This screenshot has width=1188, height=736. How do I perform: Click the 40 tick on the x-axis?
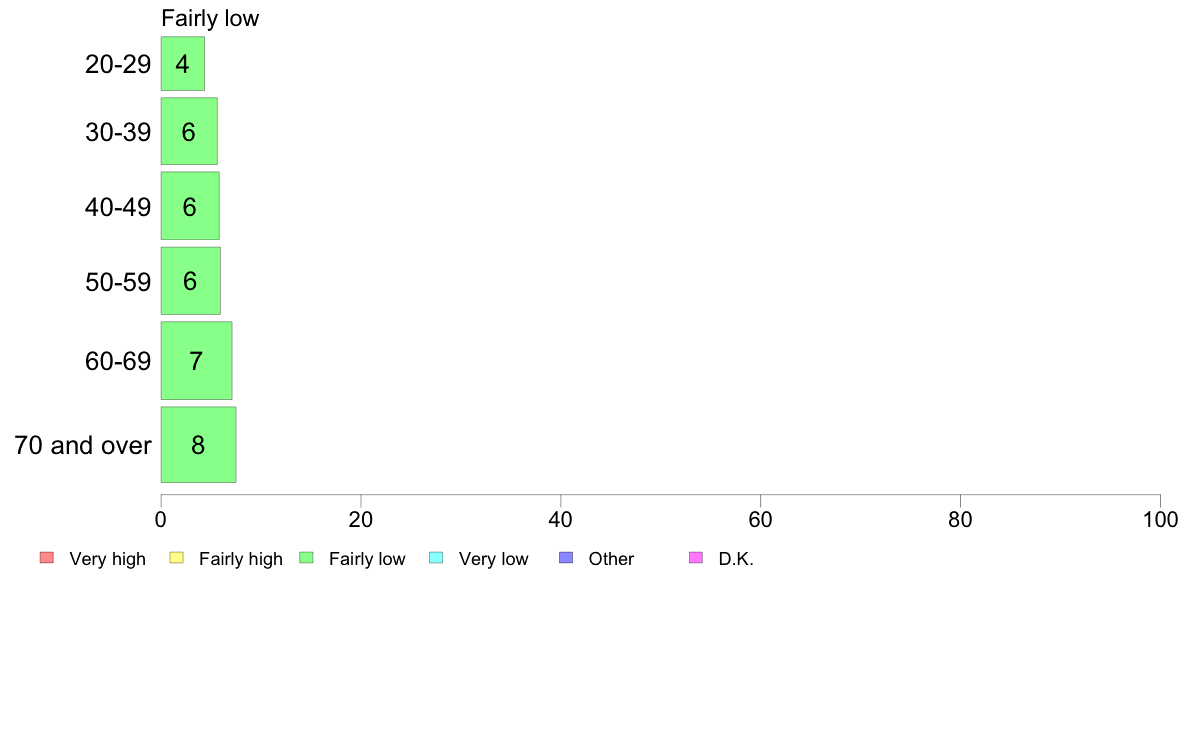[x=561, y=519]
